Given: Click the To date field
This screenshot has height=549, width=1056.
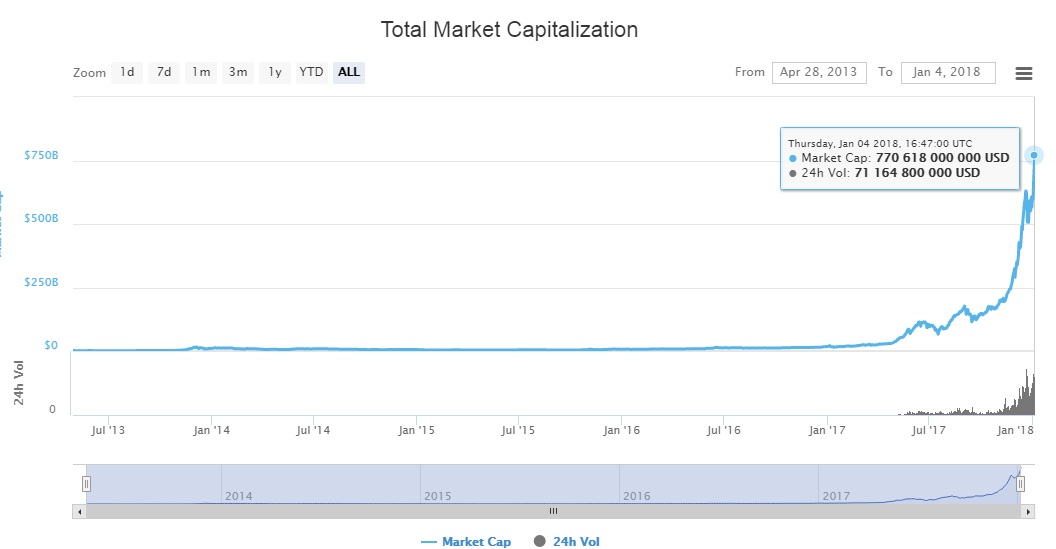Looking at the screenshot, I should (947, 72).
